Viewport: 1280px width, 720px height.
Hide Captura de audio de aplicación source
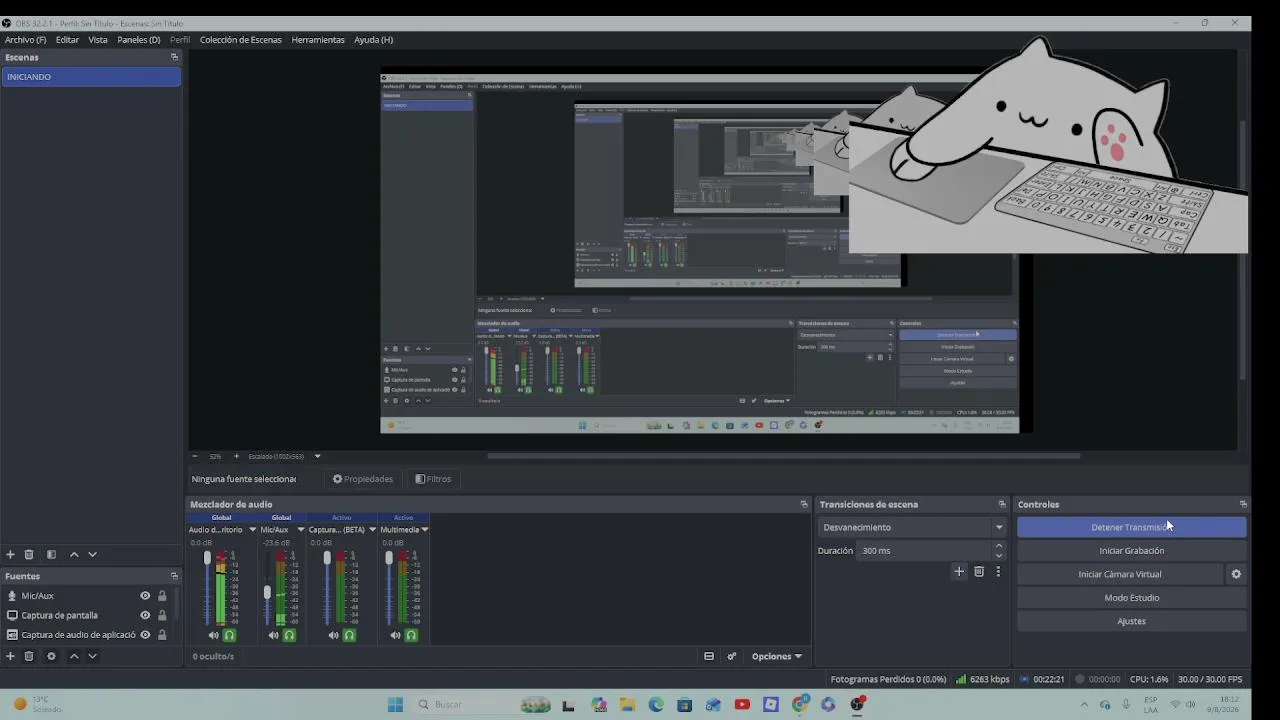click(x=145, y=634)
